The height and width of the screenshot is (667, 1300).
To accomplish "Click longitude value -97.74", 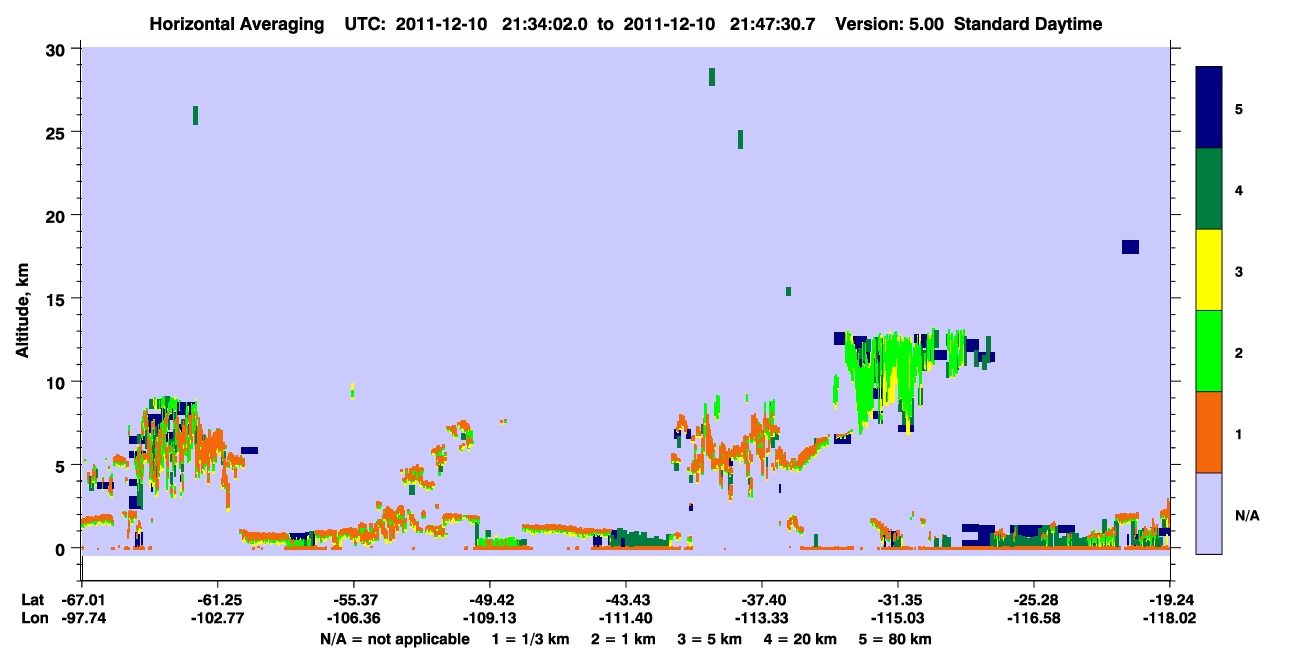I will (x=82, y=618).
